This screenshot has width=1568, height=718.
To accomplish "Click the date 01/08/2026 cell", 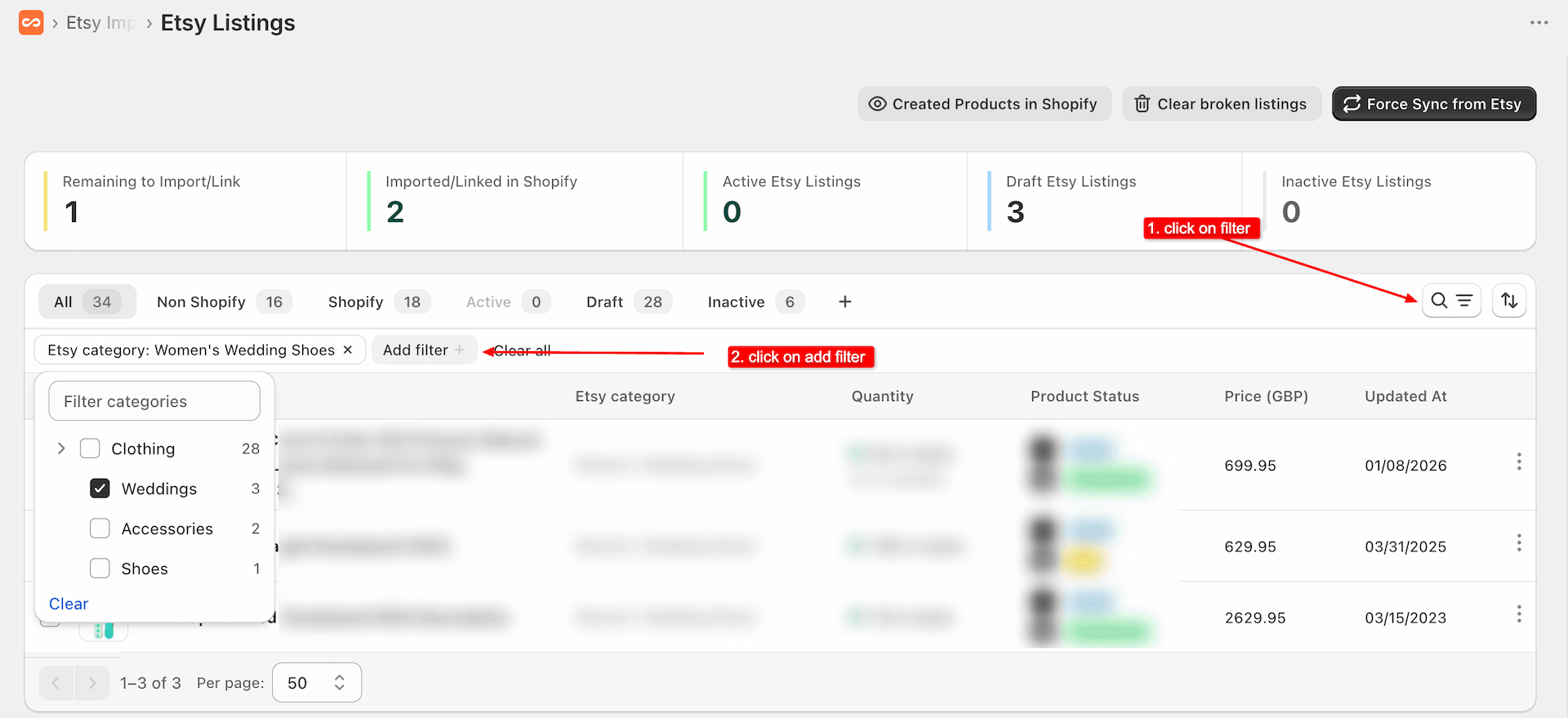I will point(1405,466).
